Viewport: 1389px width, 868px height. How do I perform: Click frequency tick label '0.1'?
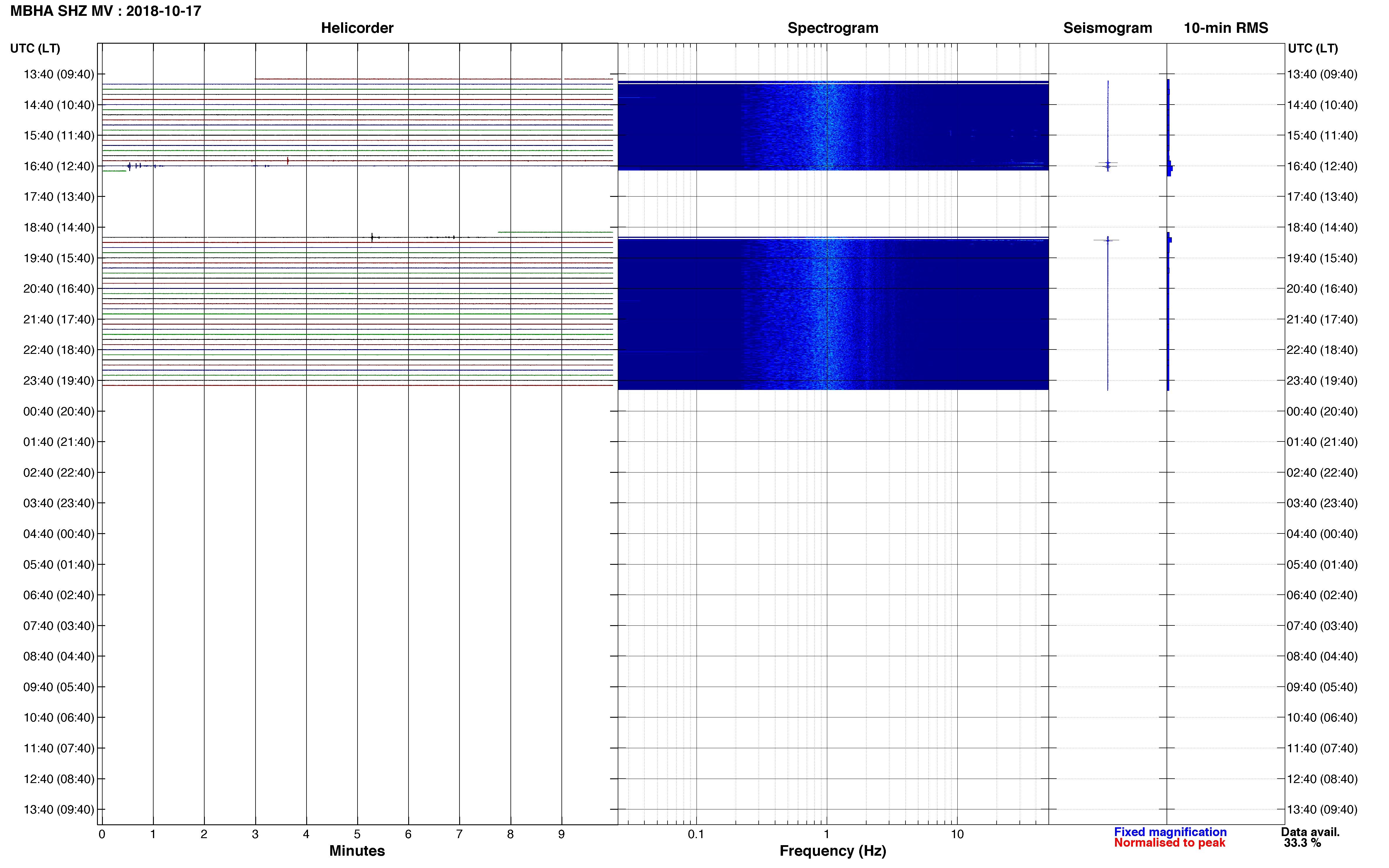click(x=696, y=834)
